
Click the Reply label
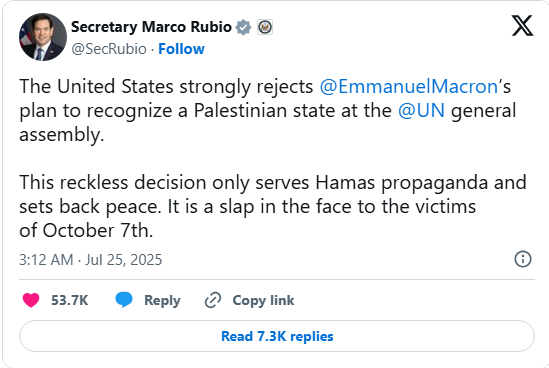point(162,300)
